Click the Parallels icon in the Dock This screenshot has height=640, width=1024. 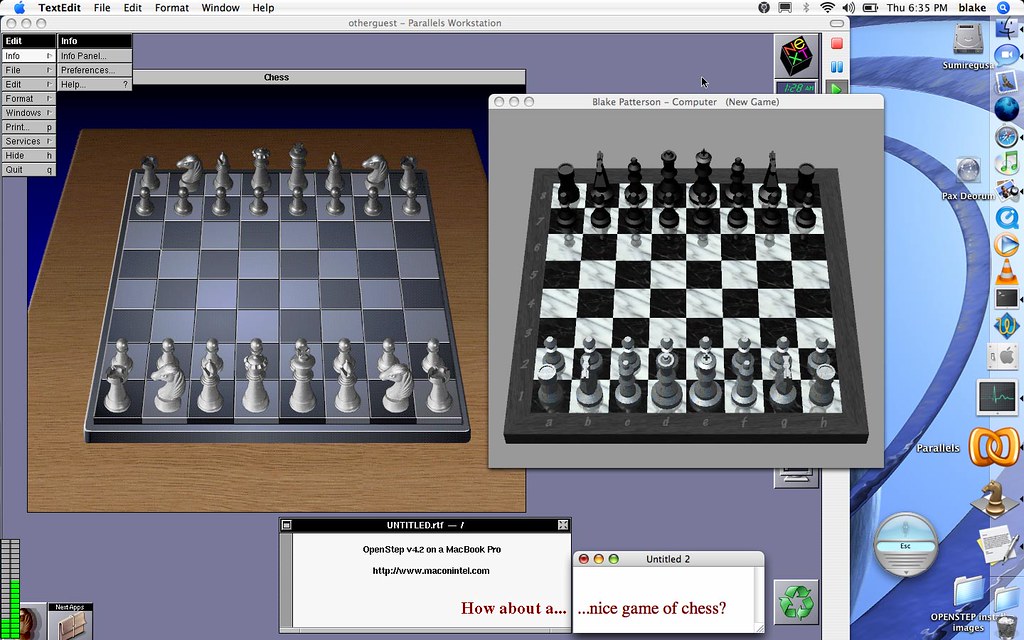pos(994,448)
